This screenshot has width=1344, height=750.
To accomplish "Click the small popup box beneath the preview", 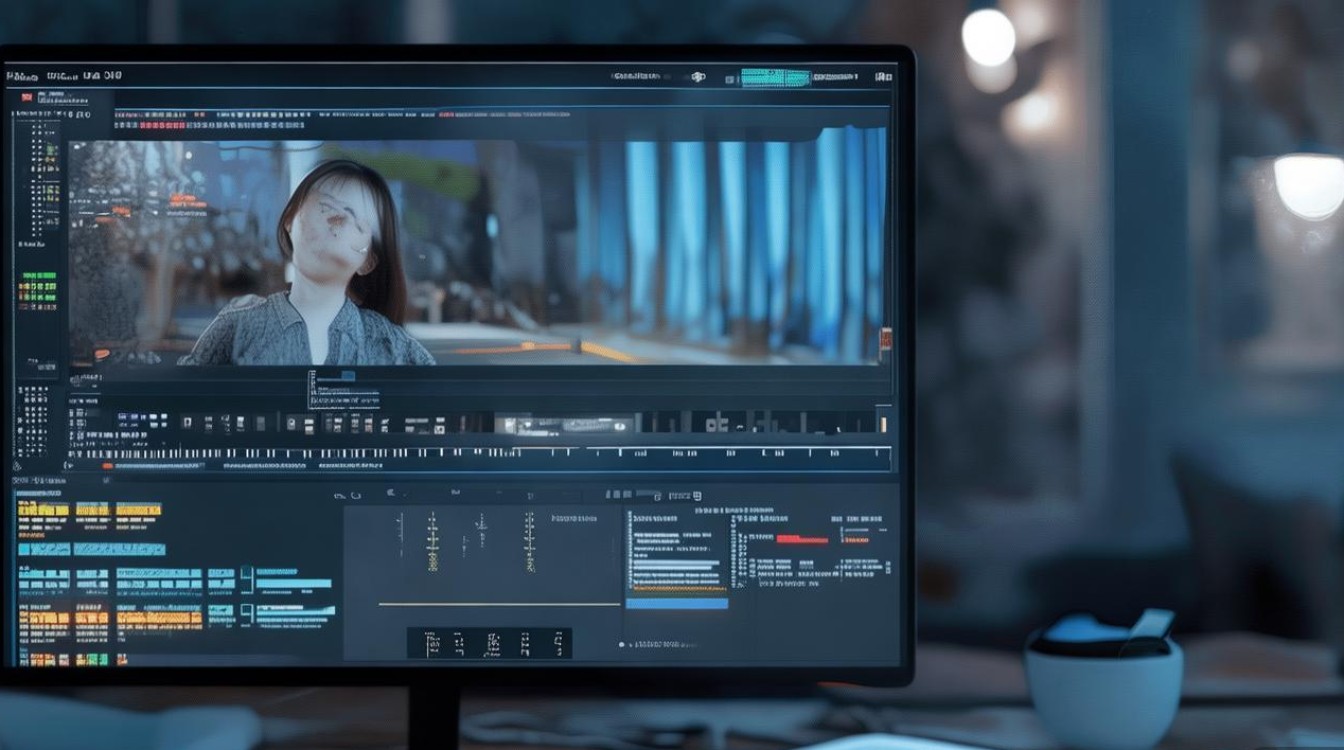I will tap(344, 389).
